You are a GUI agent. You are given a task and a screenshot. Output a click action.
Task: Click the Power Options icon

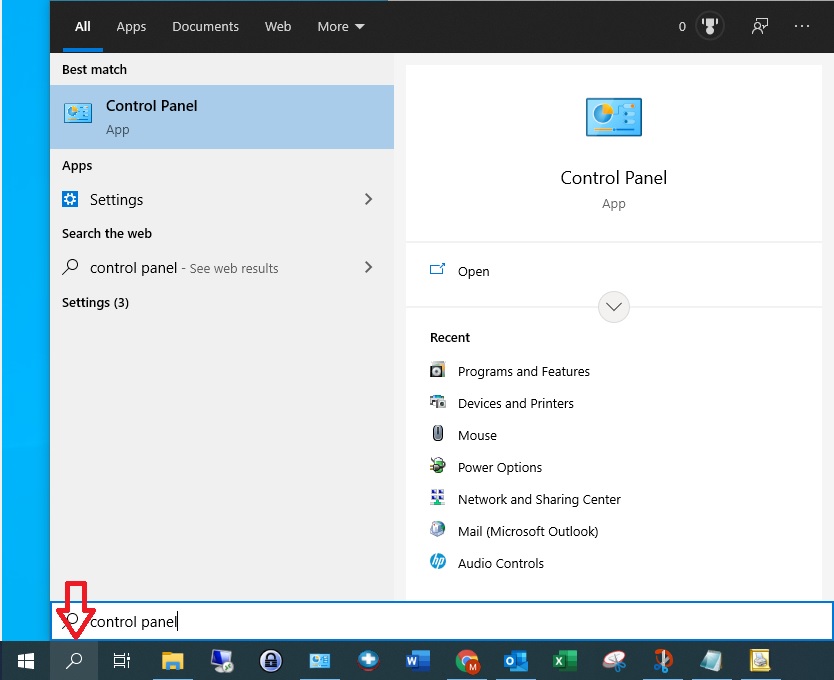point(437,465)
